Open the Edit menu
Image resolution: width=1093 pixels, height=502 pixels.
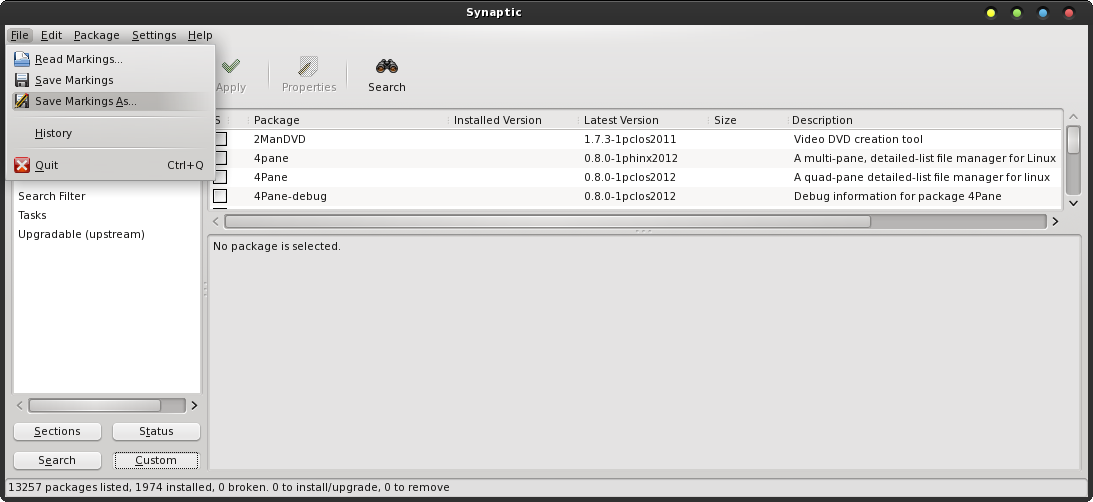[51, 35]
